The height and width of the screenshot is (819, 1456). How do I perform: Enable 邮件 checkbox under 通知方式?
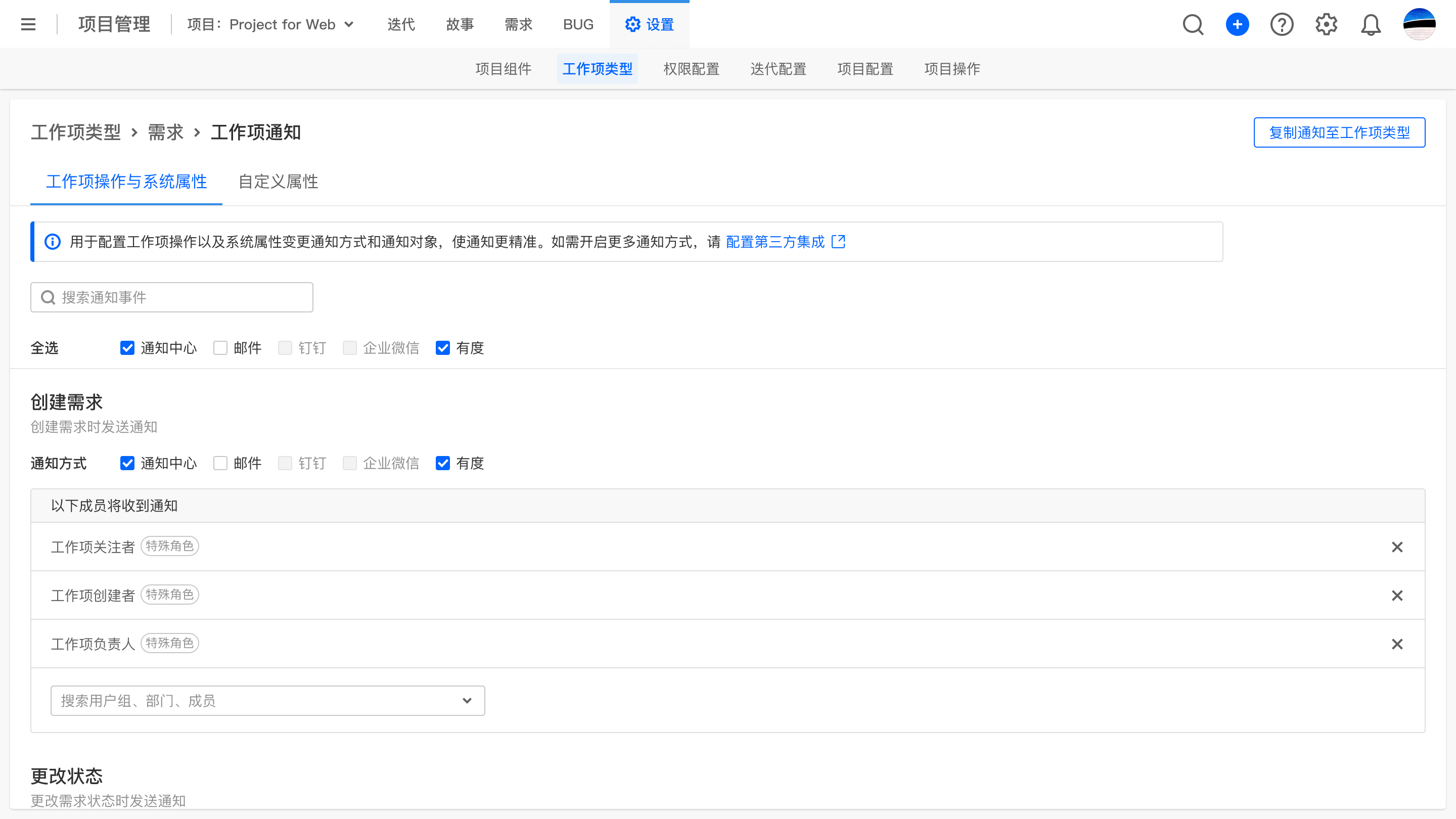click(x=220, y=463)
